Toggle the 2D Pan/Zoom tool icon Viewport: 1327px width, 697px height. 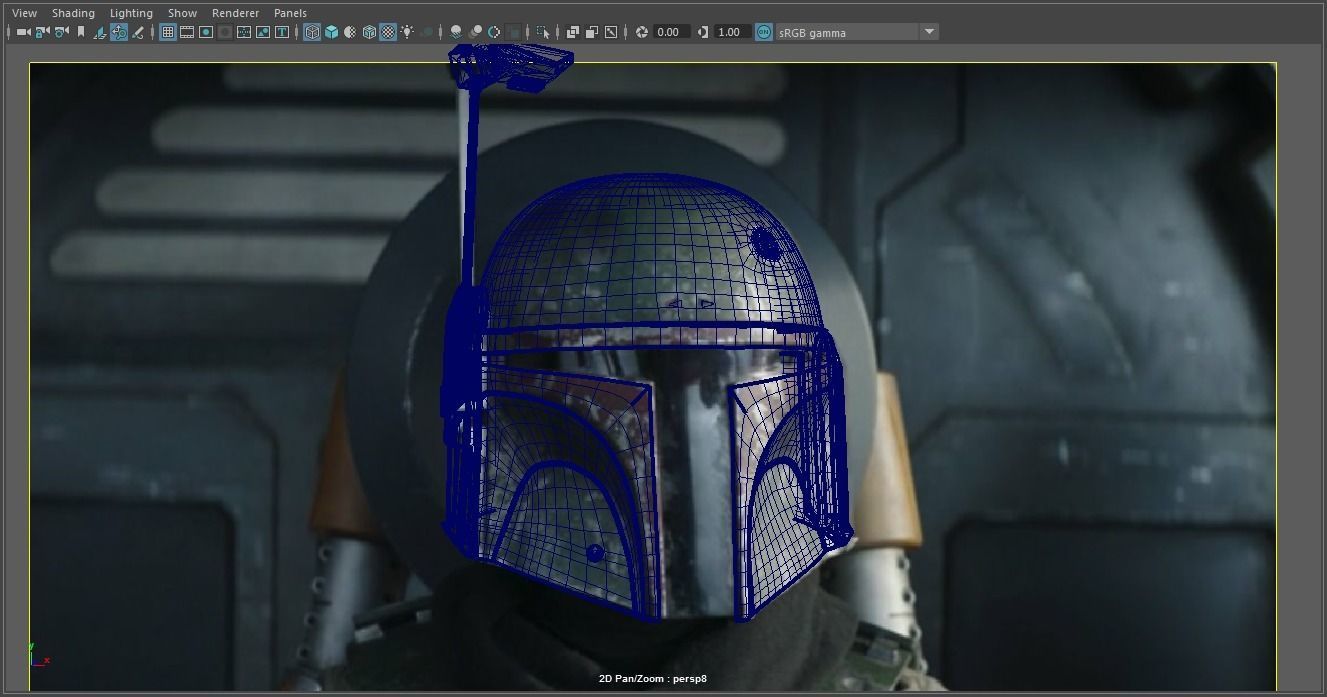pos(119,32)
